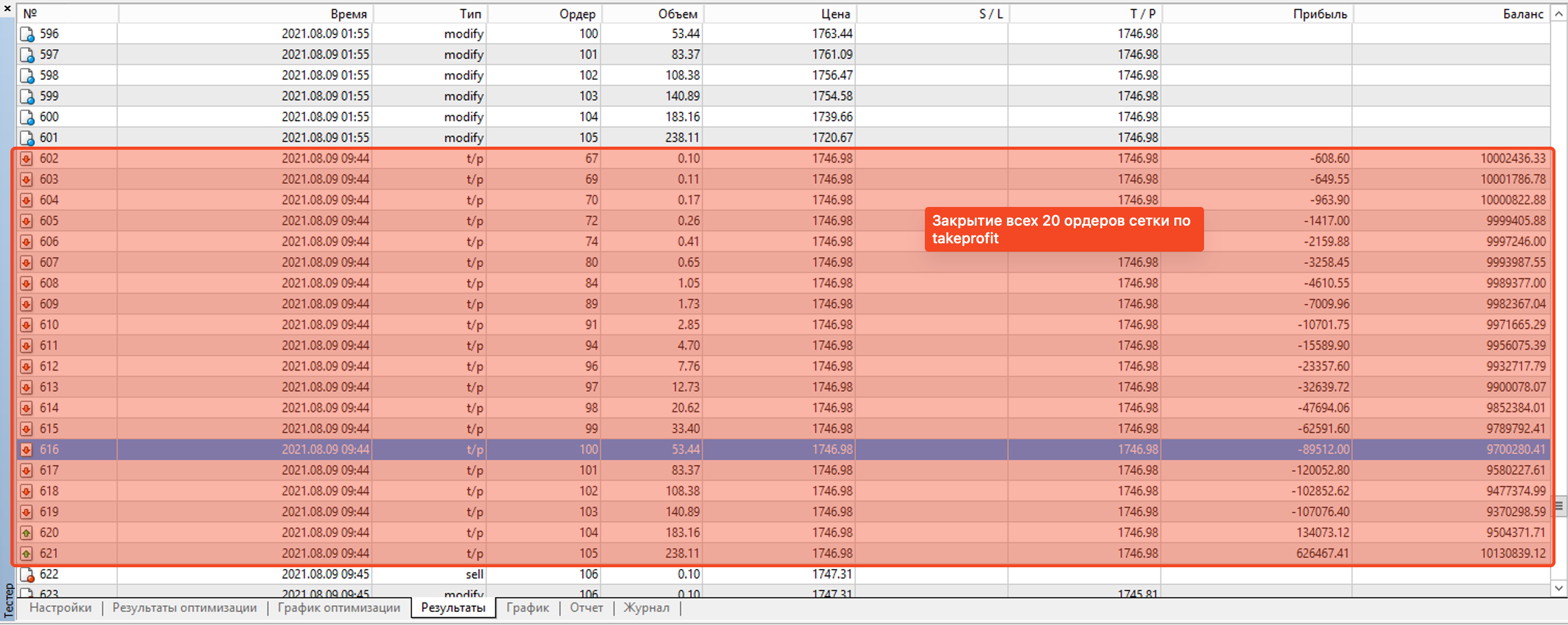Click the Время column header
Viewport: 1568px width, 625px height.
click(348, 14)
